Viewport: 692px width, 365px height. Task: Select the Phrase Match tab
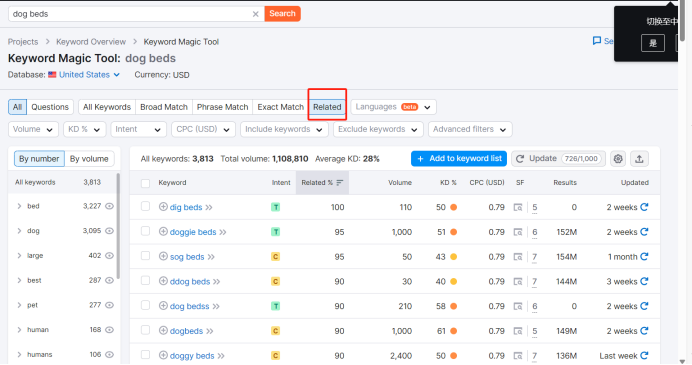point(222,107)
